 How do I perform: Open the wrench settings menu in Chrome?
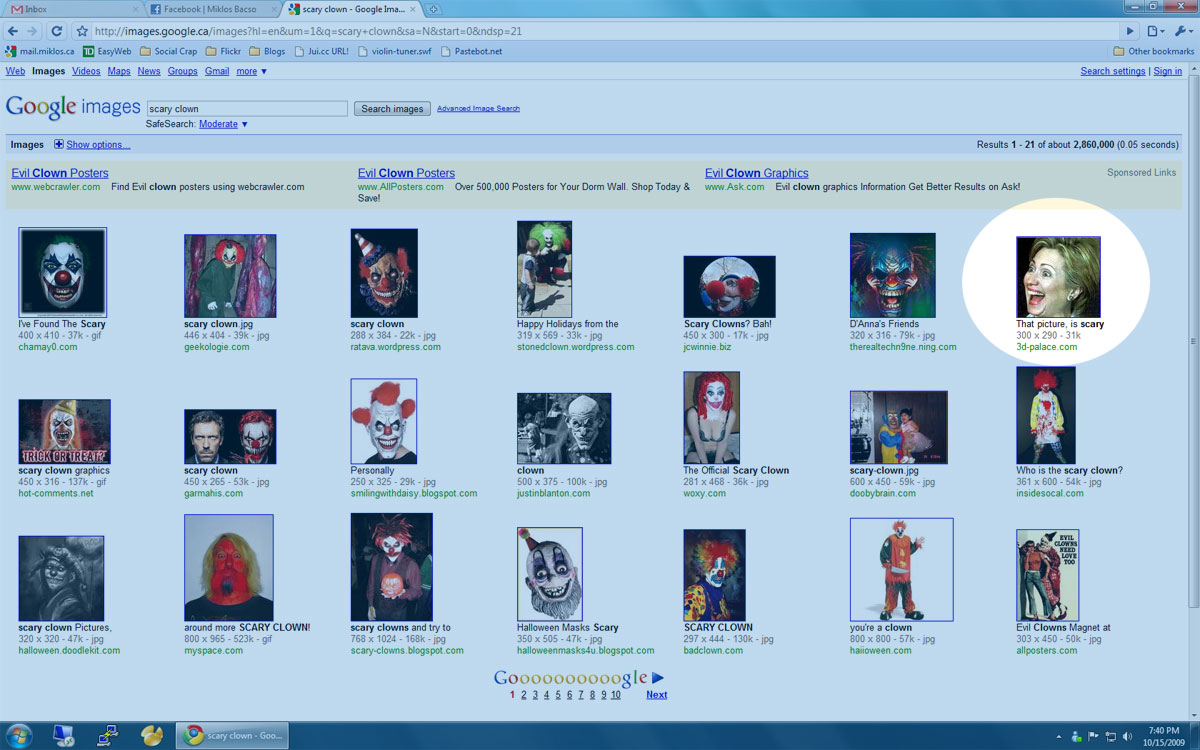coord(1182,31)
